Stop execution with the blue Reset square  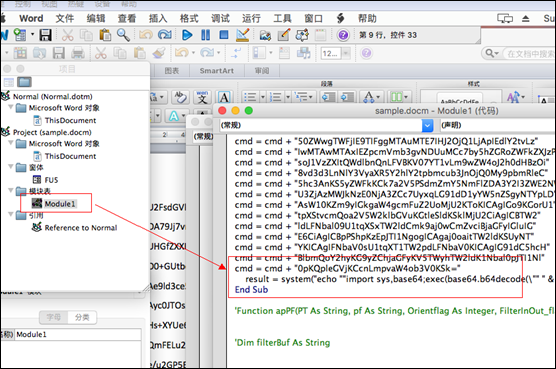(x=224, y=35)
